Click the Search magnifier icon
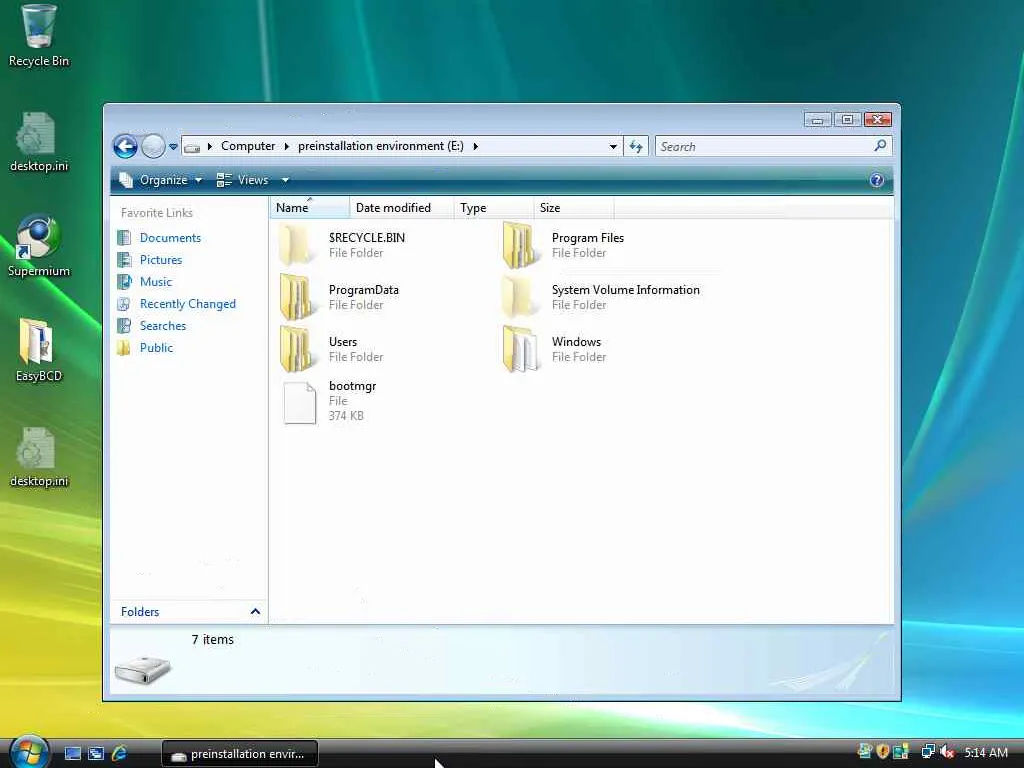 click(x=880, y=146)
